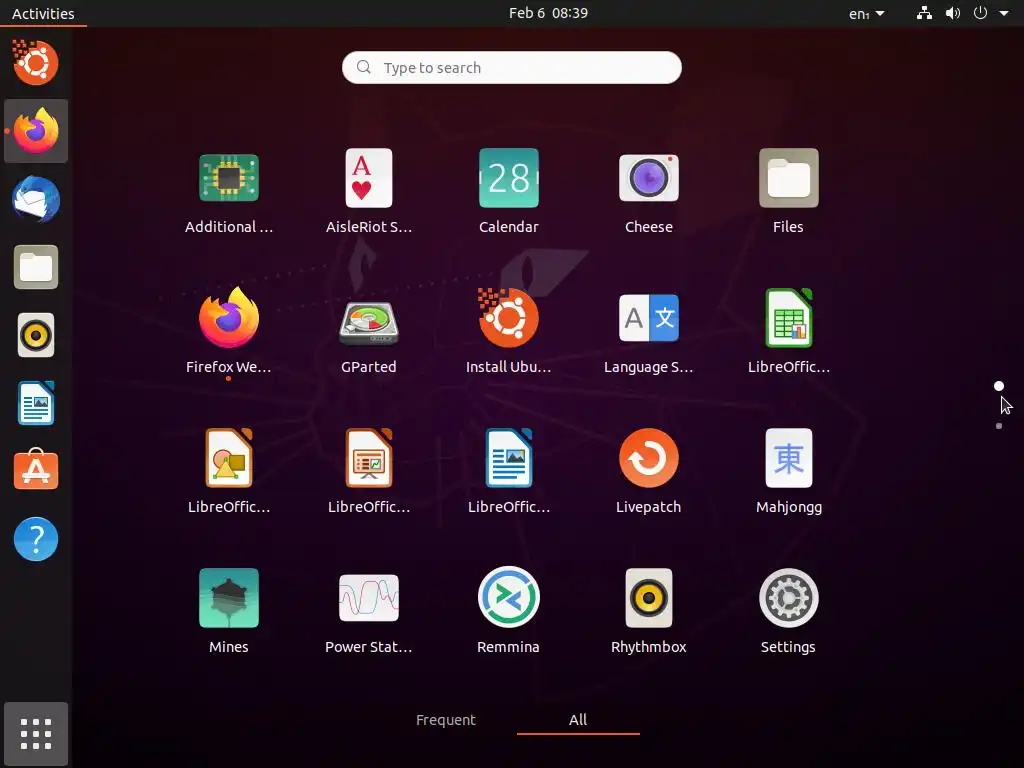The height and width of the screenshot is (768, 1024).
Task: Click the wired network status icon
Action: point(924,13)
